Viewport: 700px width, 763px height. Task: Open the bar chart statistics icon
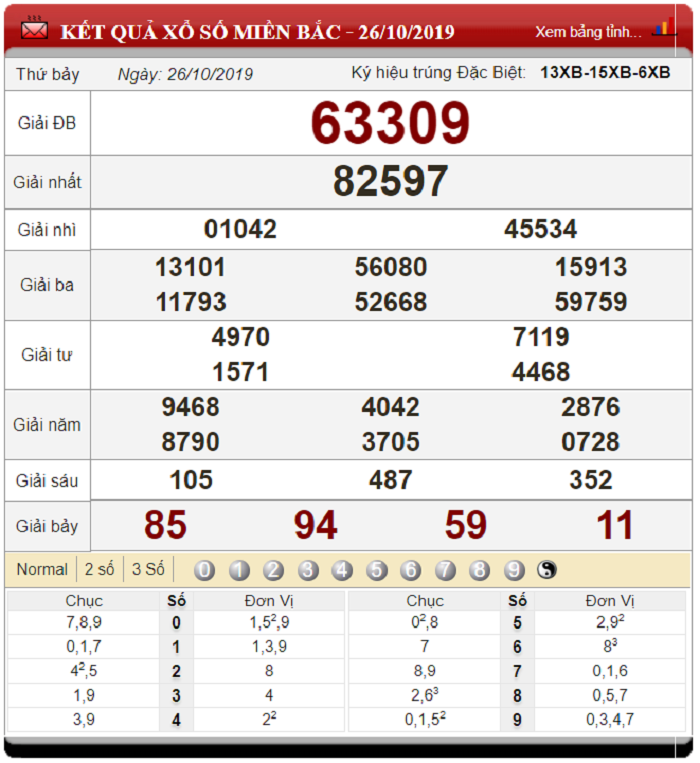click(x=665, y=27)
